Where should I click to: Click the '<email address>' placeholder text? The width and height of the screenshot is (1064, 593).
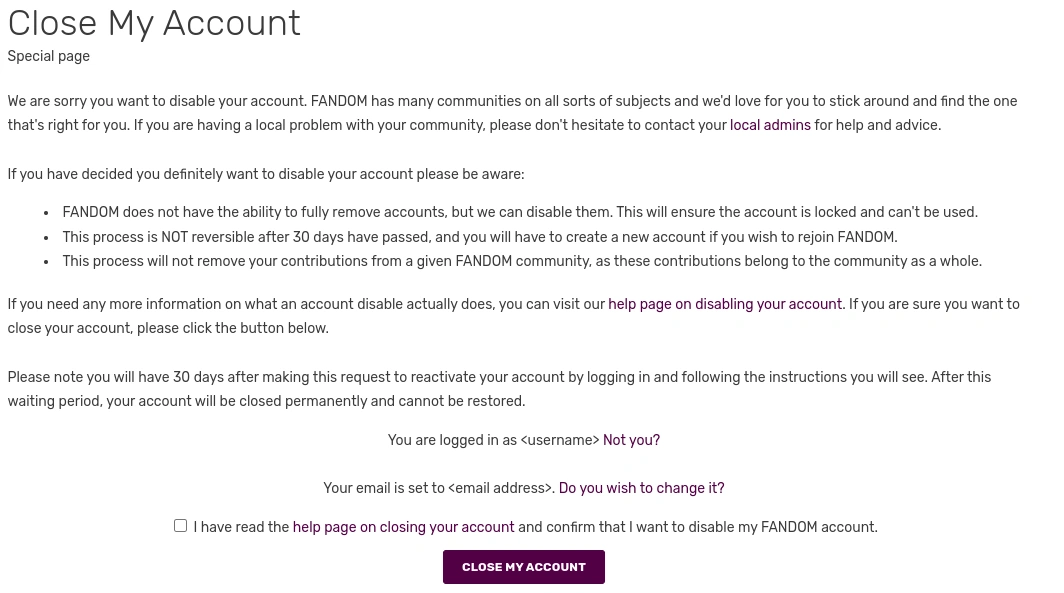point(500,489)
